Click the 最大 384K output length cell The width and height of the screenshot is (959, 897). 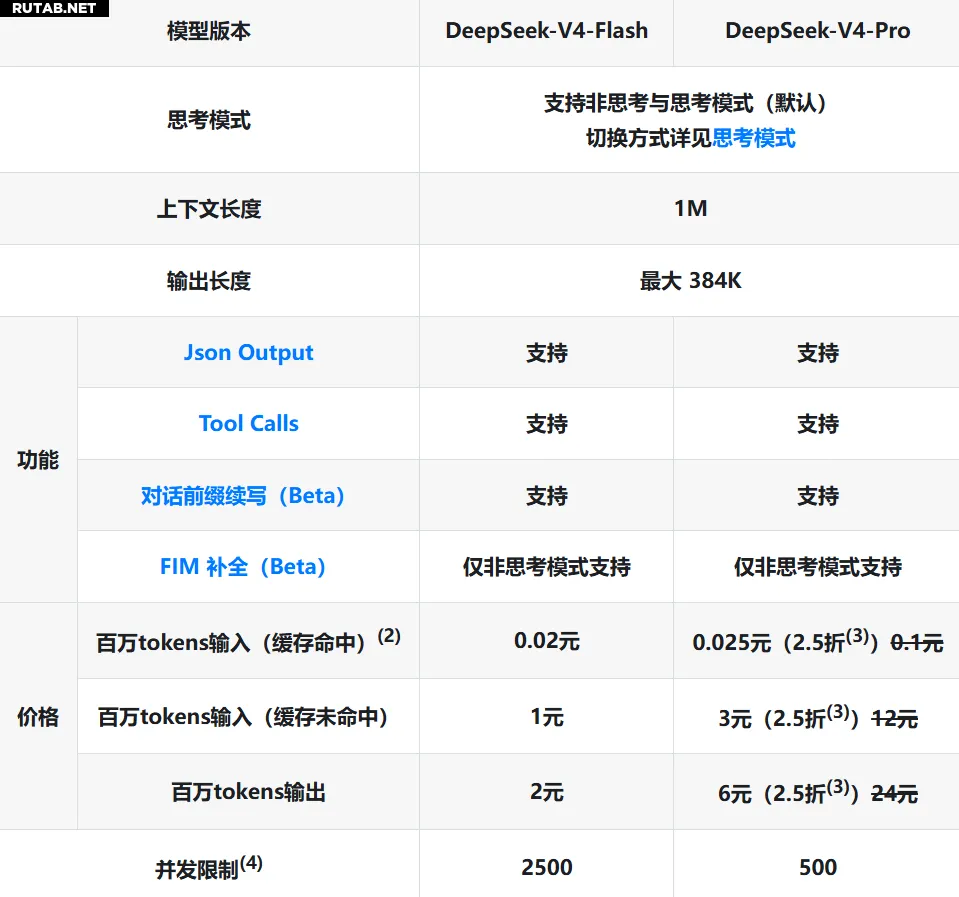pos(691,281)
